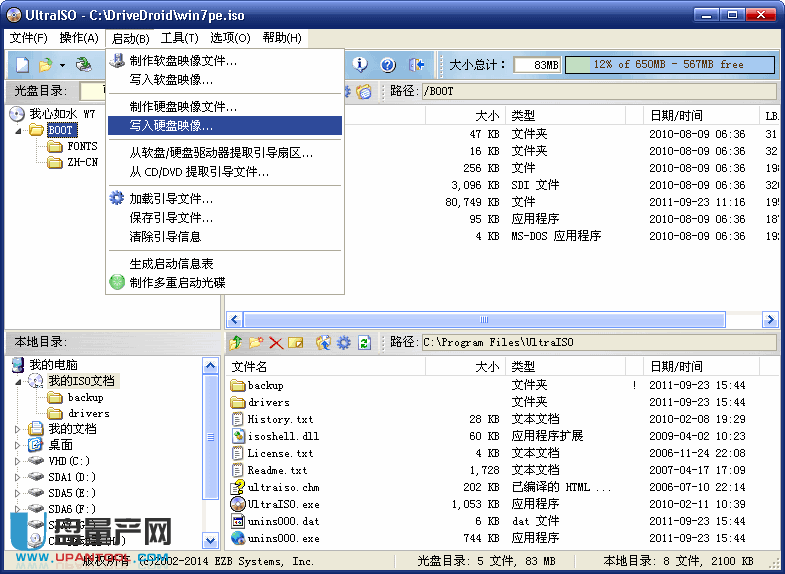Click right arrow of disc list scrollbar

pyautogui.click(x=769, y=319)
